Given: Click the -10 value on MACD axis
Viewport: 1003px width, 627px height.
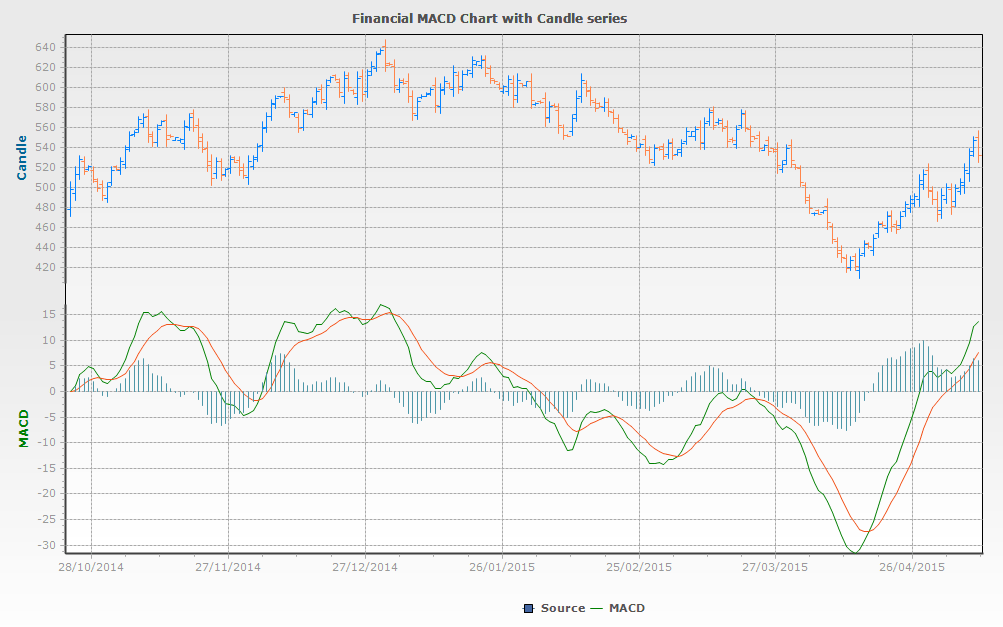Looking at the screenshot, I should pos(46,443).
